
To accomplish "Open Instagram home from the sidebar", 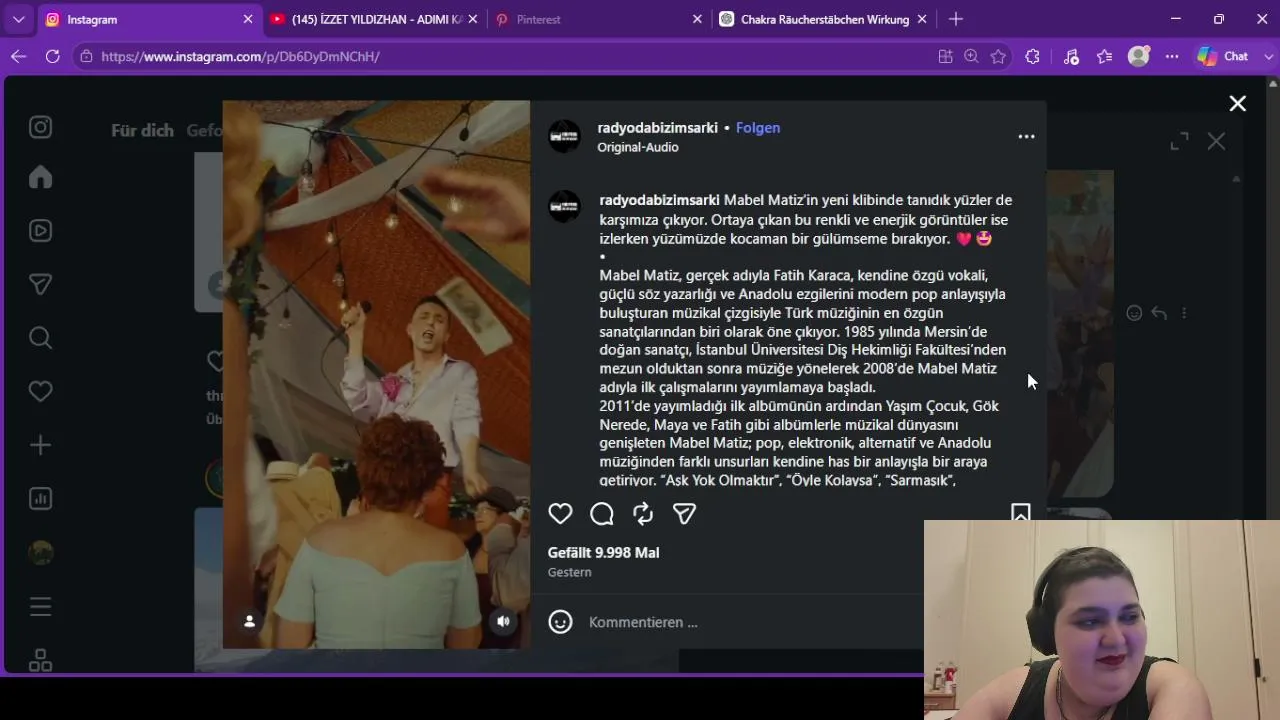I will 40,177.
